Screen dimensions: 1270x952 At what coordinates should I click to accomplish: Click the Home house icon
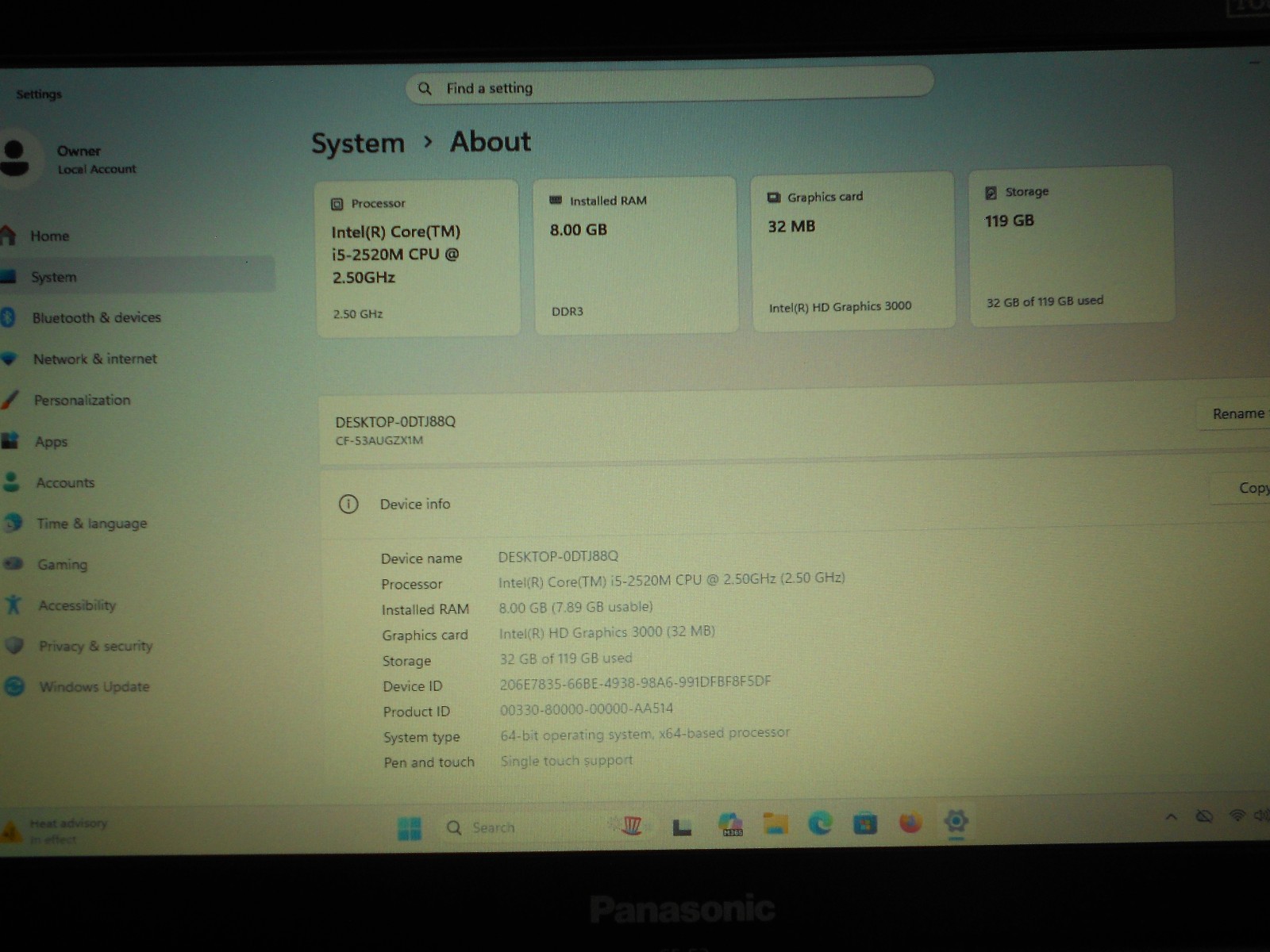7,235
